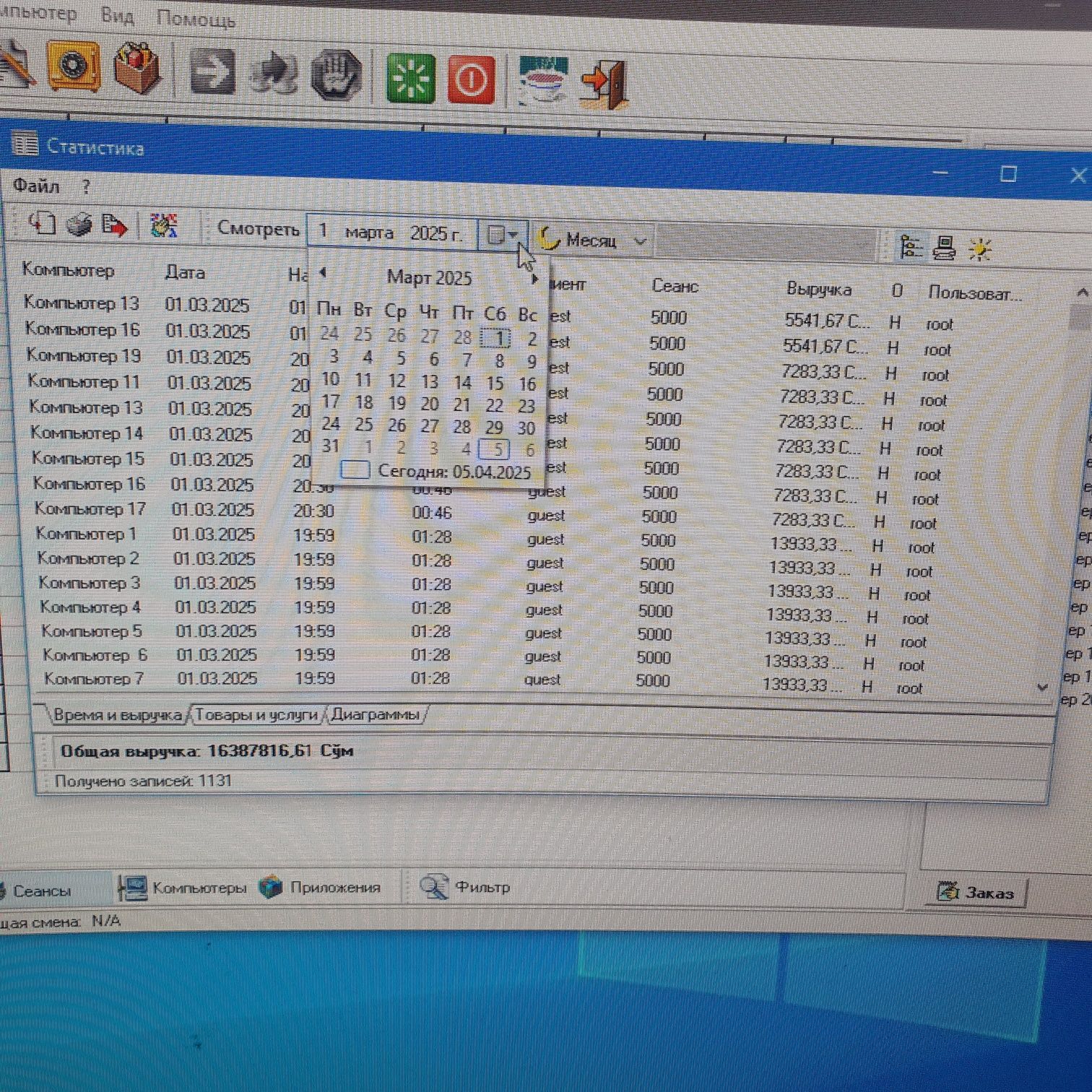Select day 31 in the March calendar

pos(331,446)
